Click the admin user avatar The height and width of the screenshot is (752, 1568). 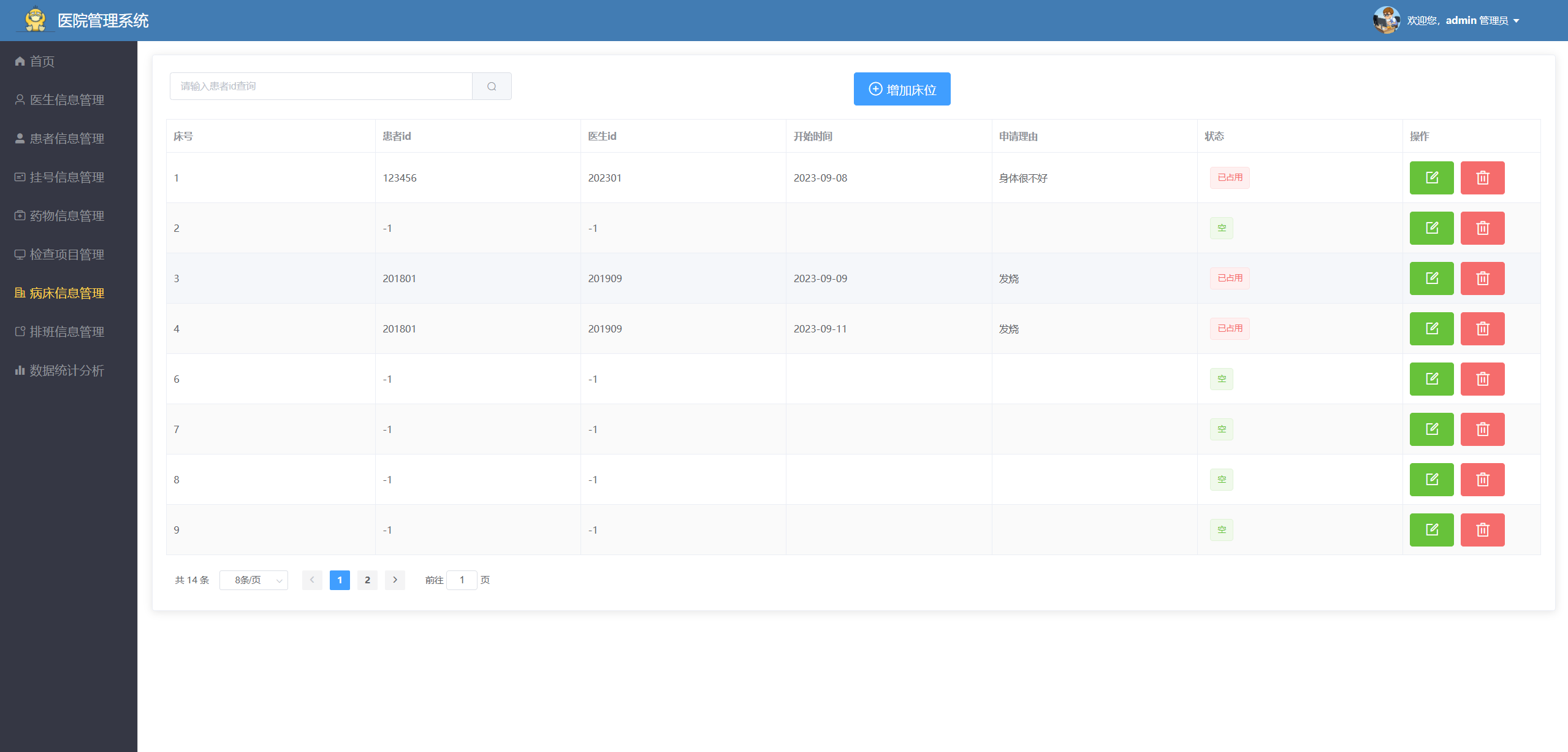1386,20
